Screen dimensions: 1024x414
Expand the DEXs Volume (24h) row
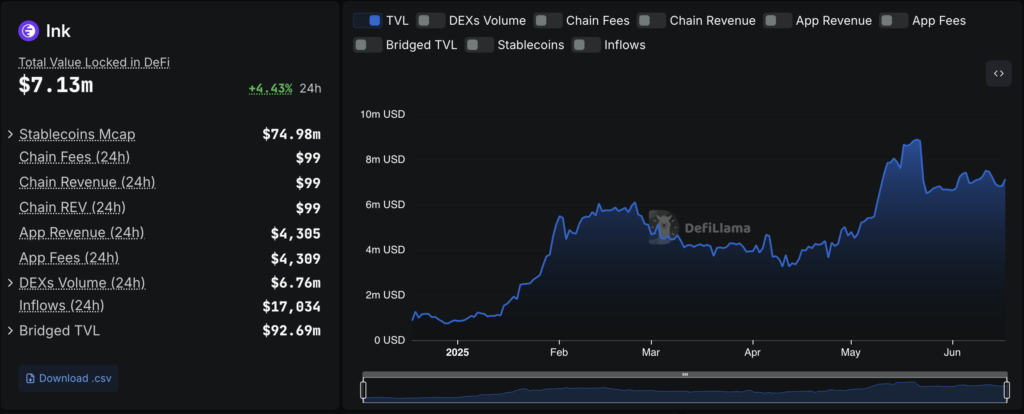click(x=10, y=283)
